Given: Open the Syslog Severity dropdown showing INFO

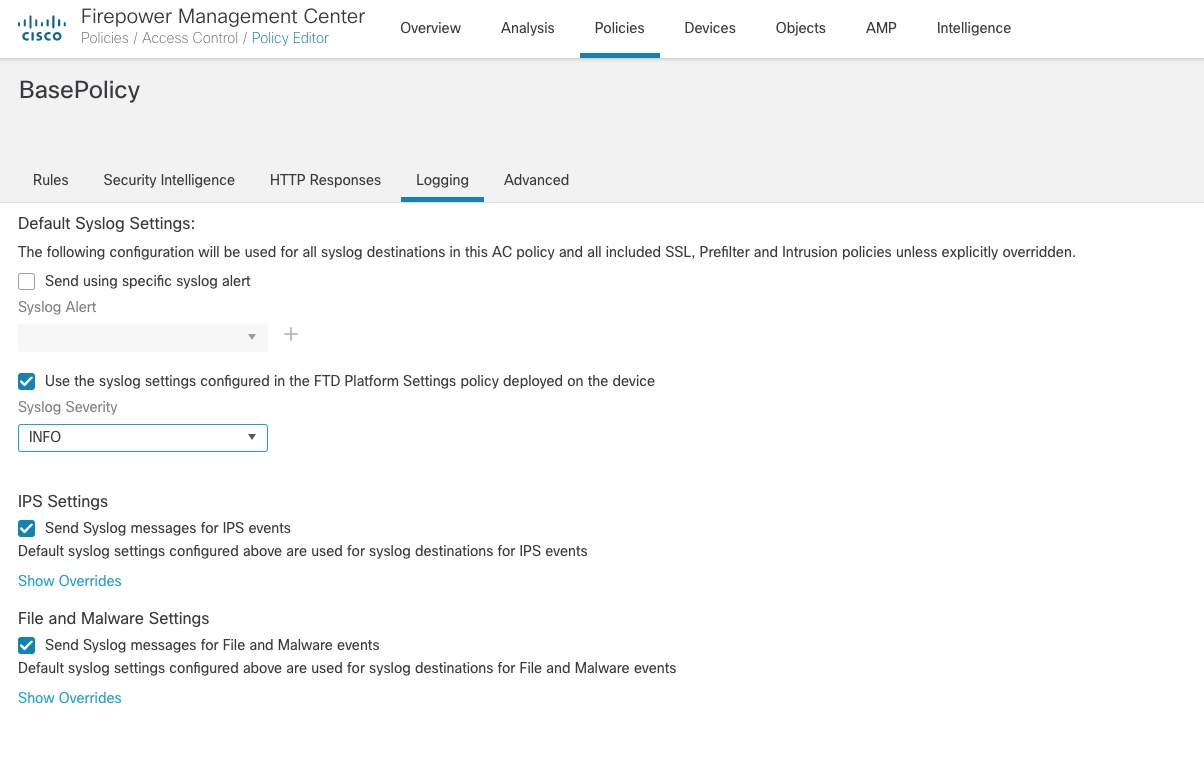Looking at the screenshot, I should tap(142, 437).
